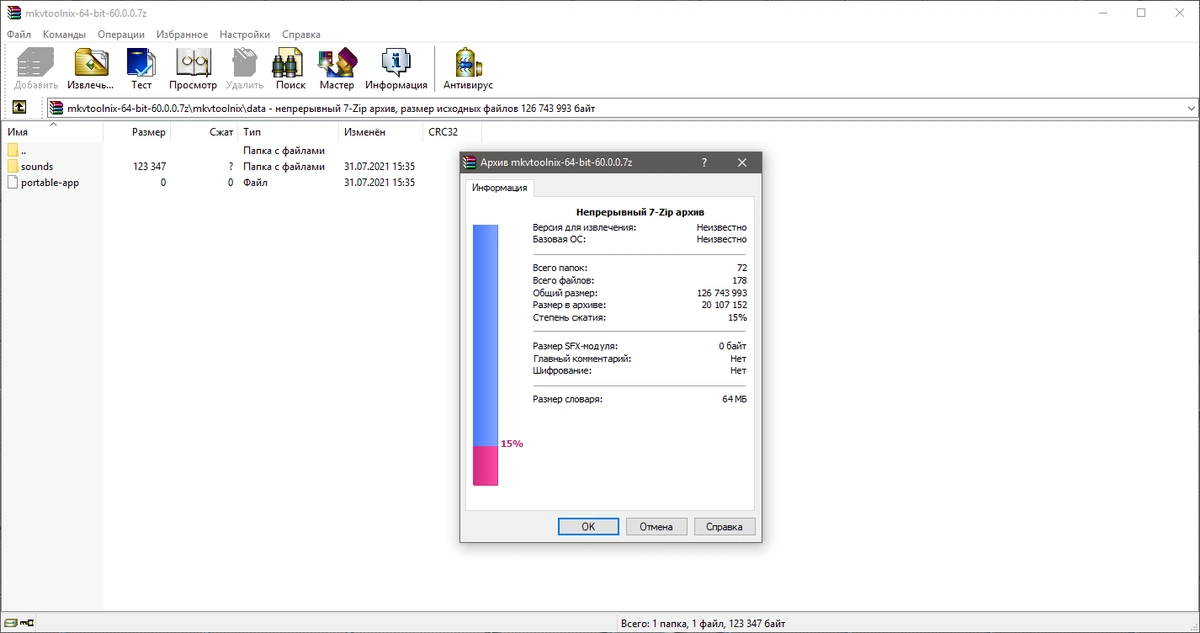Click the Информация toolbar icon
Image resolution: width=1200 pixels, height=633 pixels.
pyautogui.click(x=396, y=69)
